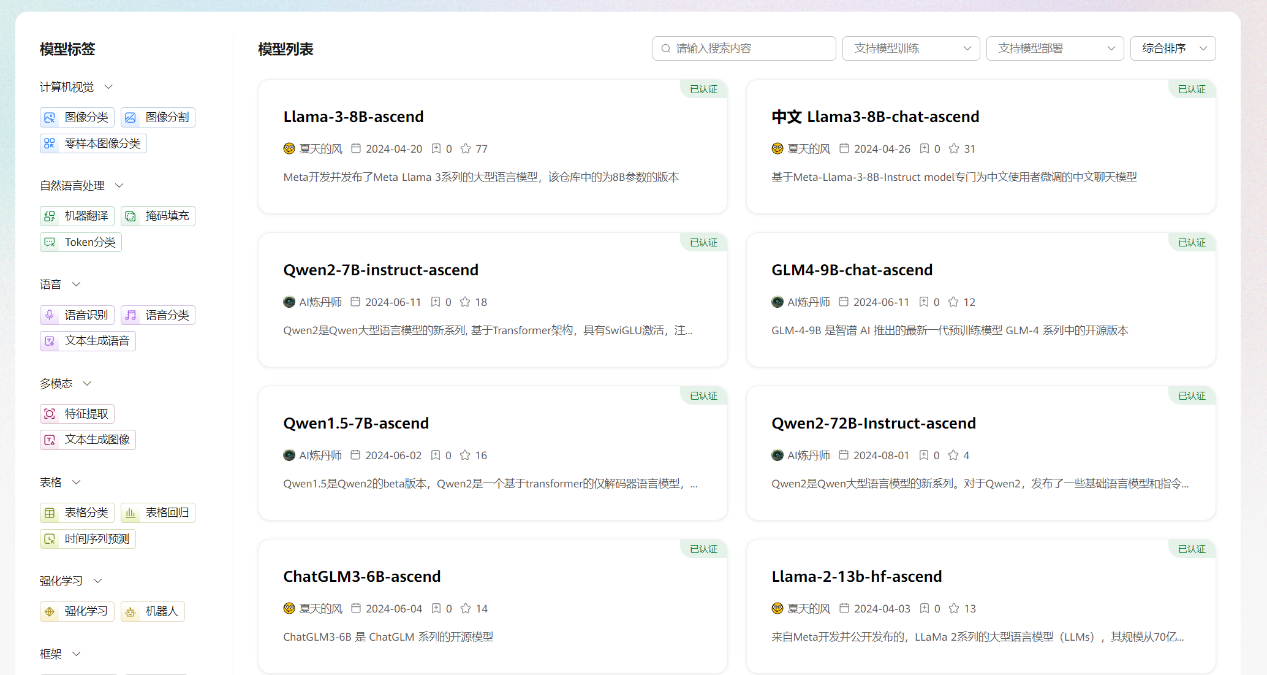Viewport: 1267px width, 675px height.
Task: Click the search input field
Action: click(744, 48)
